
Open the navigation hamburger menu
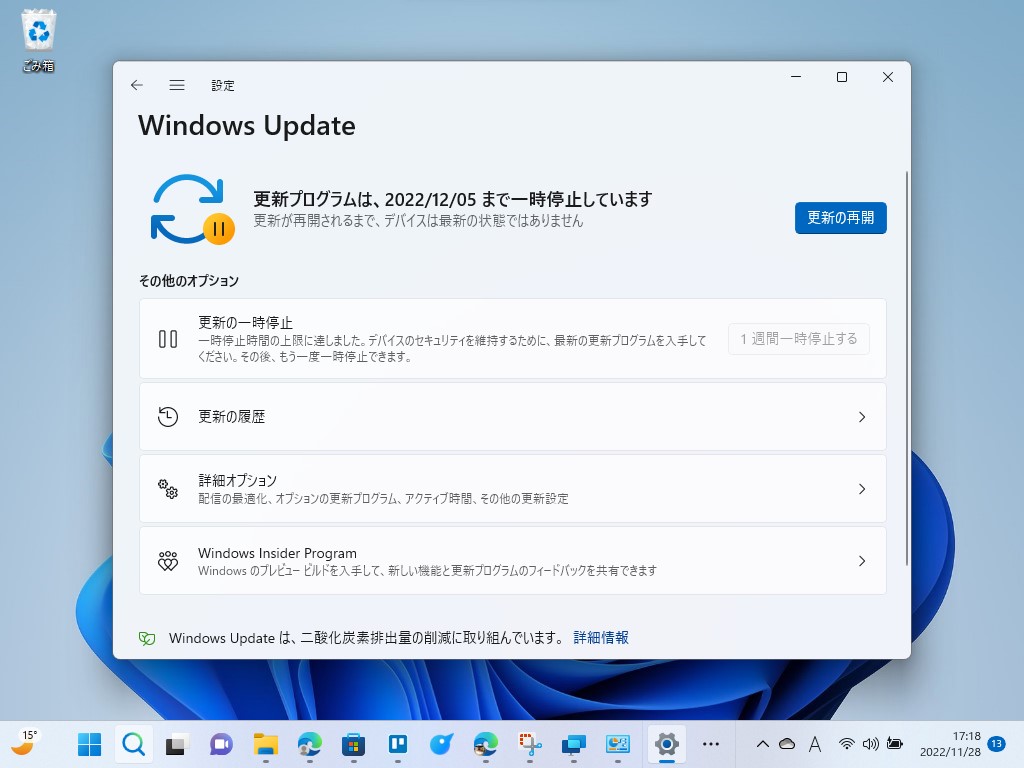(x=177, y=85)
